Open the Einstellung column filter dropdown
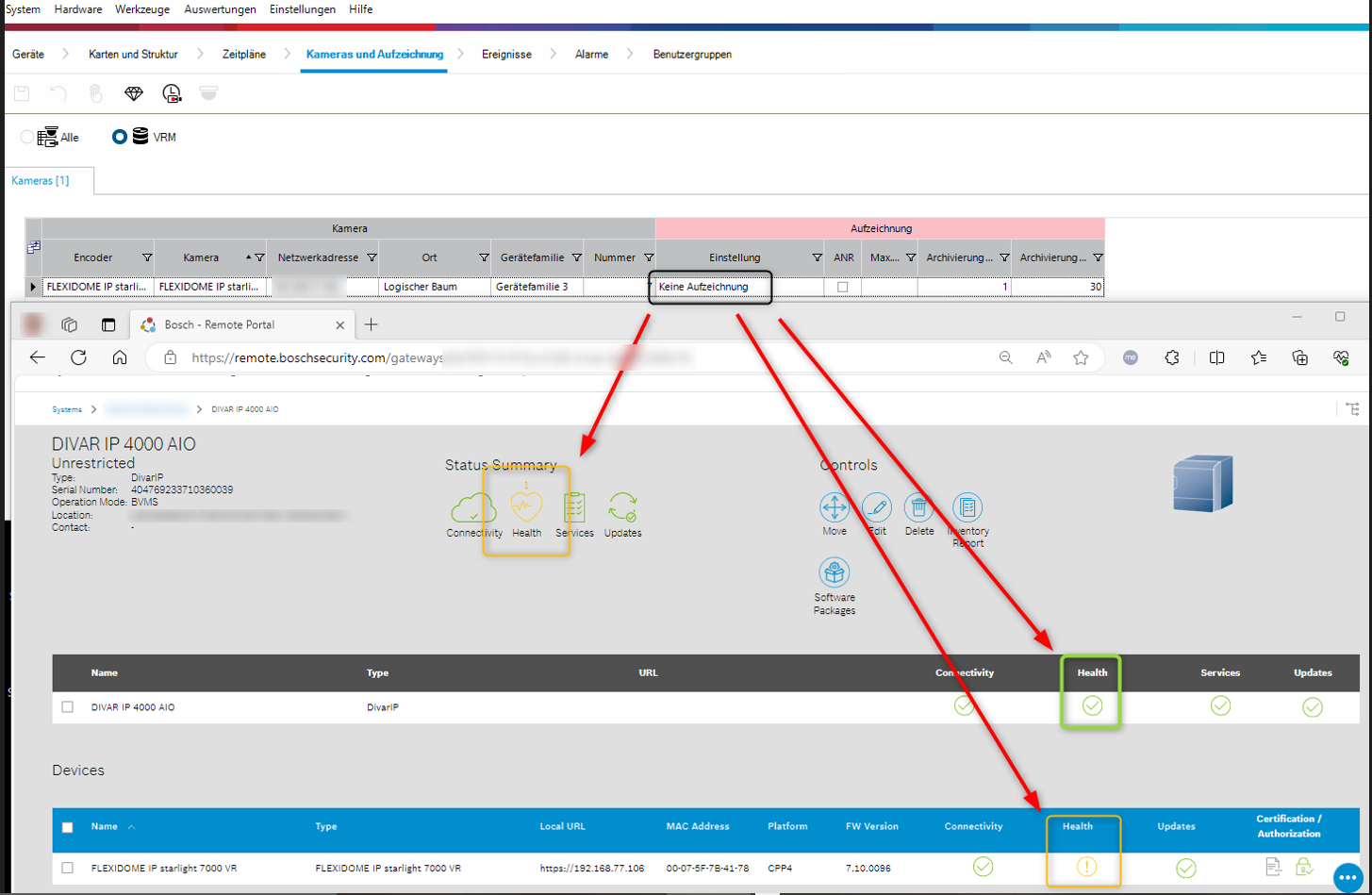1372x895 pixels. (x=817, y=257)
